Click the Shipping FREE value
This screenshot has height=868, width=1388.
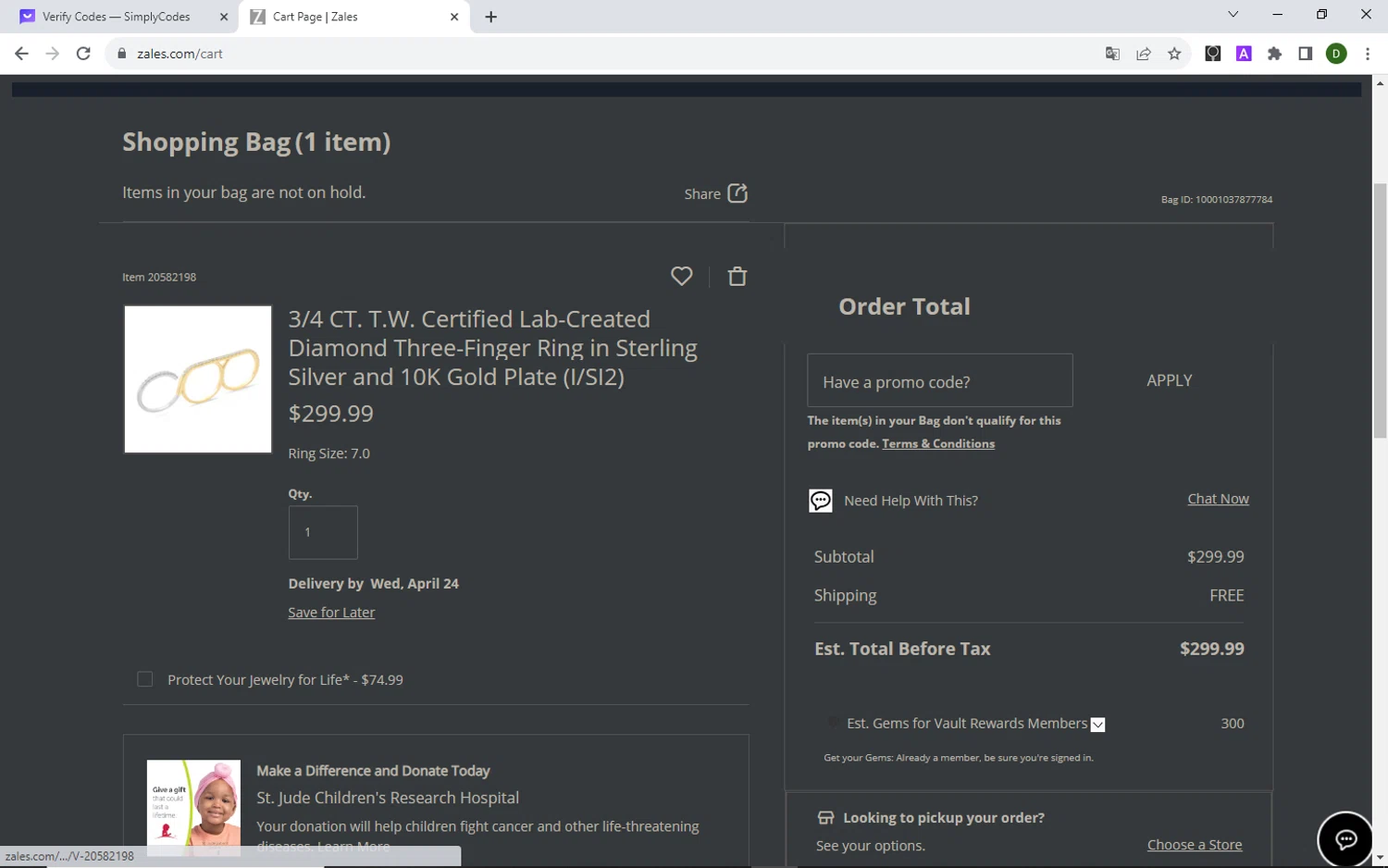coord(1226,596)
